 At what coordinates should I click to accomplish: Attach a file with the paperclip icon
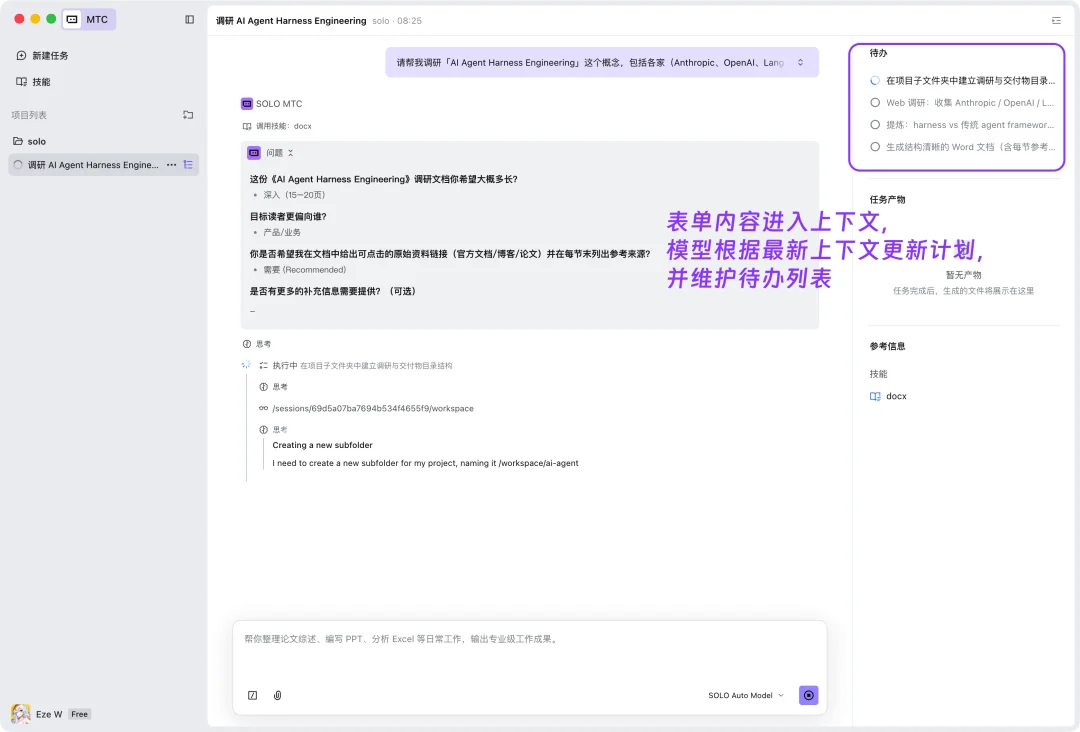coord(278,695)
